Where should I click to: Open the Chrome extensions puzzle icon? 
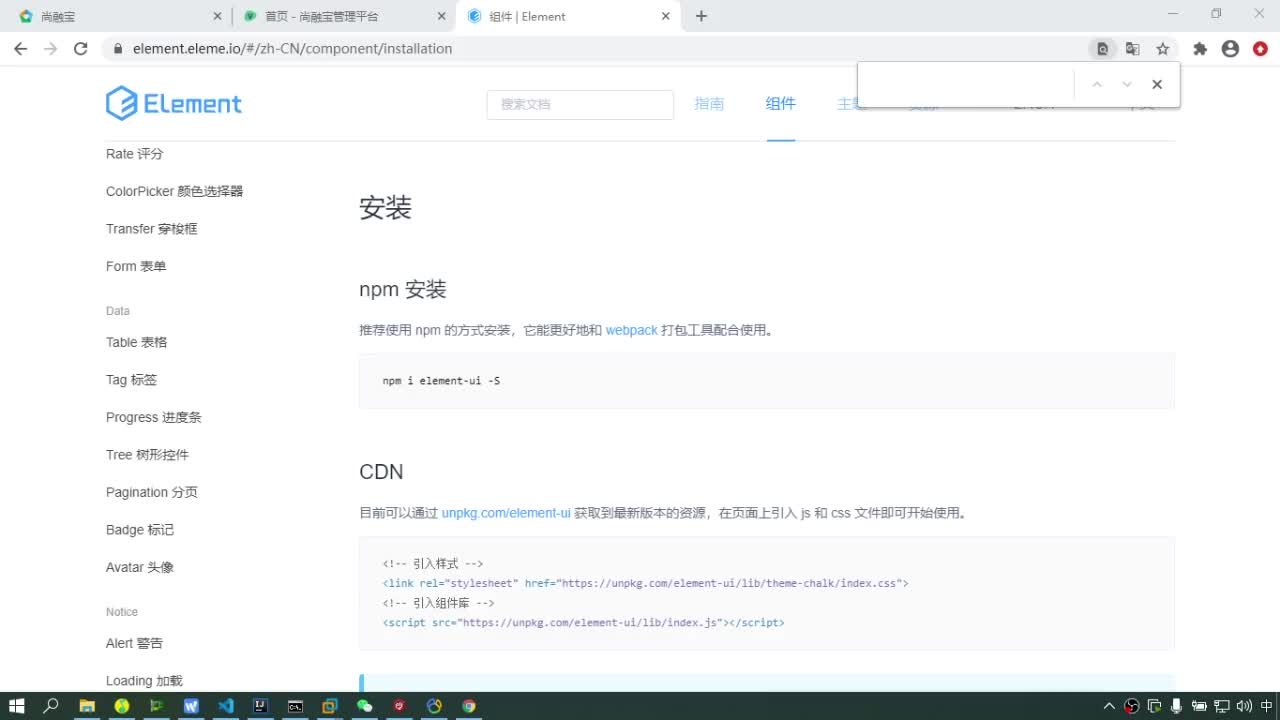(x=1200, y=48)
